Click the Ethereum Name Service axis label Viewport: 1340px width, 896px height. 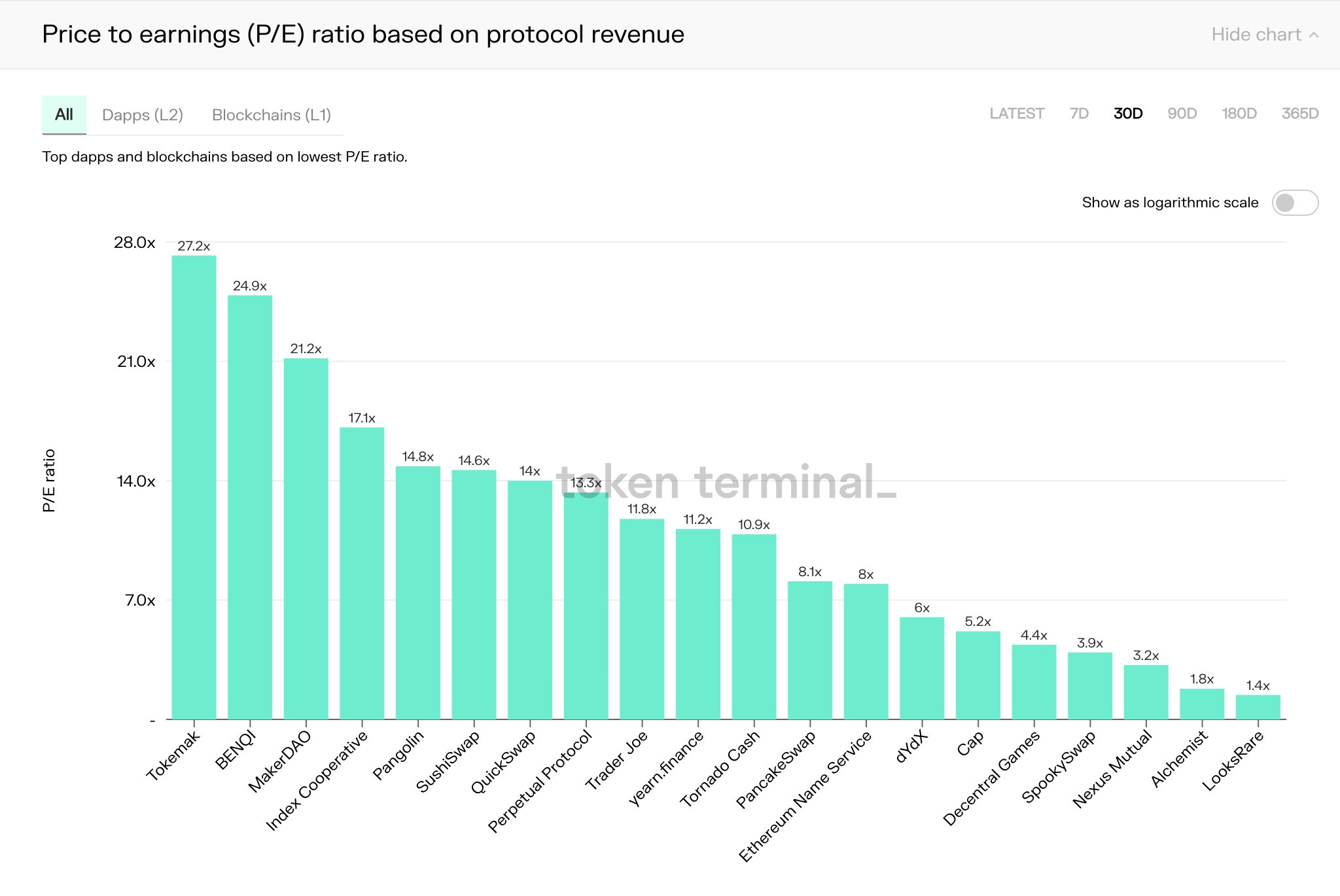click(x=805, y=795)
